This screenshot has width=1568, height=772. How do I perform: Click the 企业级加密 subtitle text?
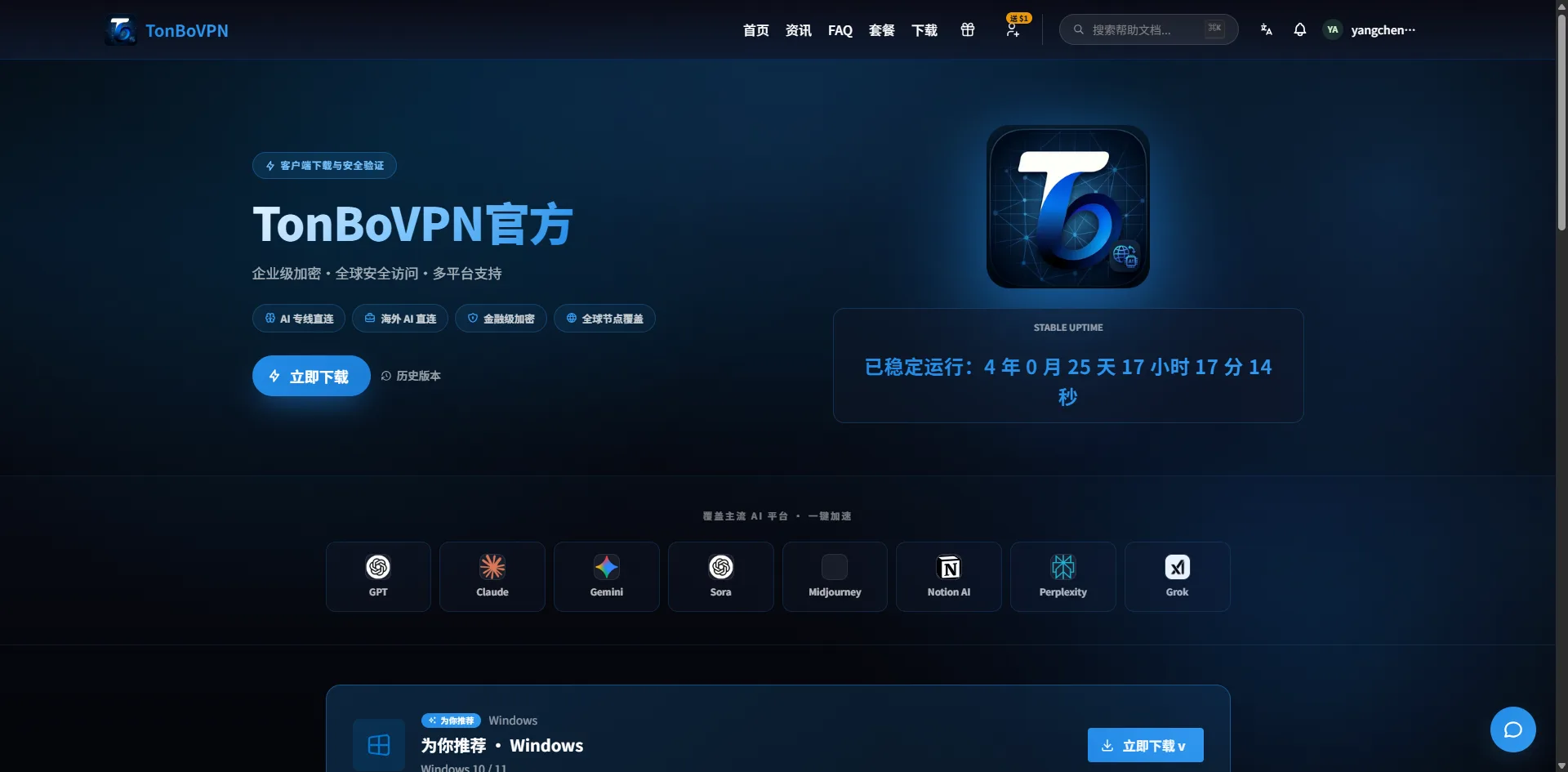[x=376, y=274]
